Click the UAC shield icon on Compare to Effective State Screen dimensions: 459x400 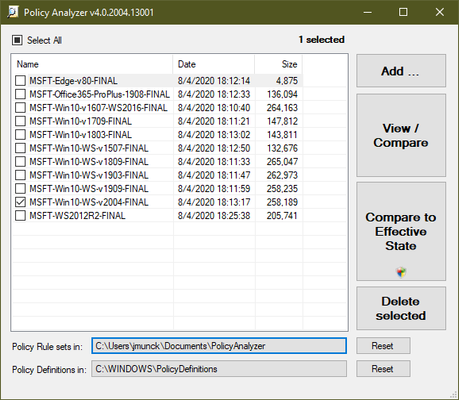pos(401,272)
